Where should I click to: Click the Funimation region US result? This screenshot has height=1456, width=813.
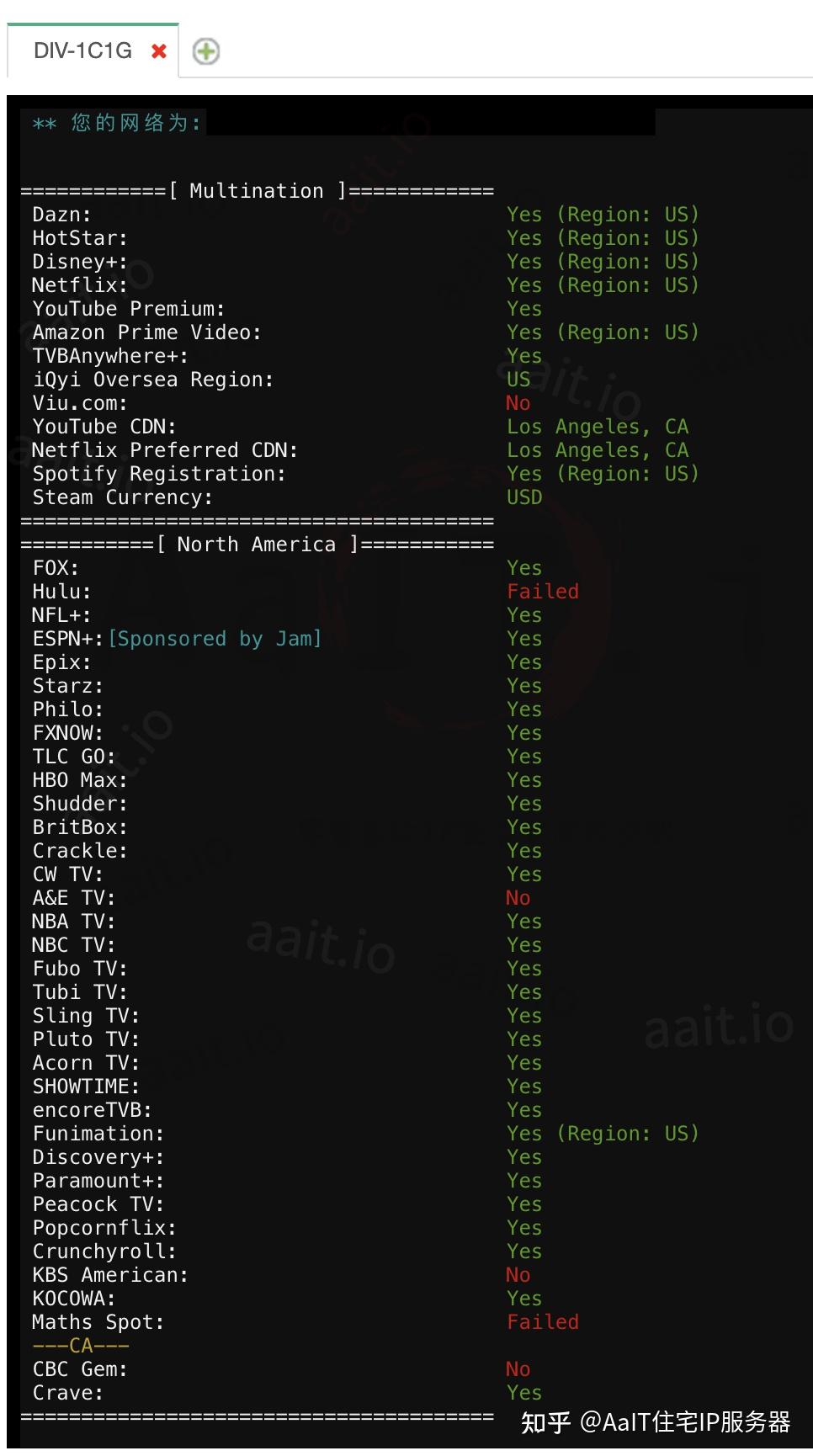pyautogui.click(x=602, y=1134)
